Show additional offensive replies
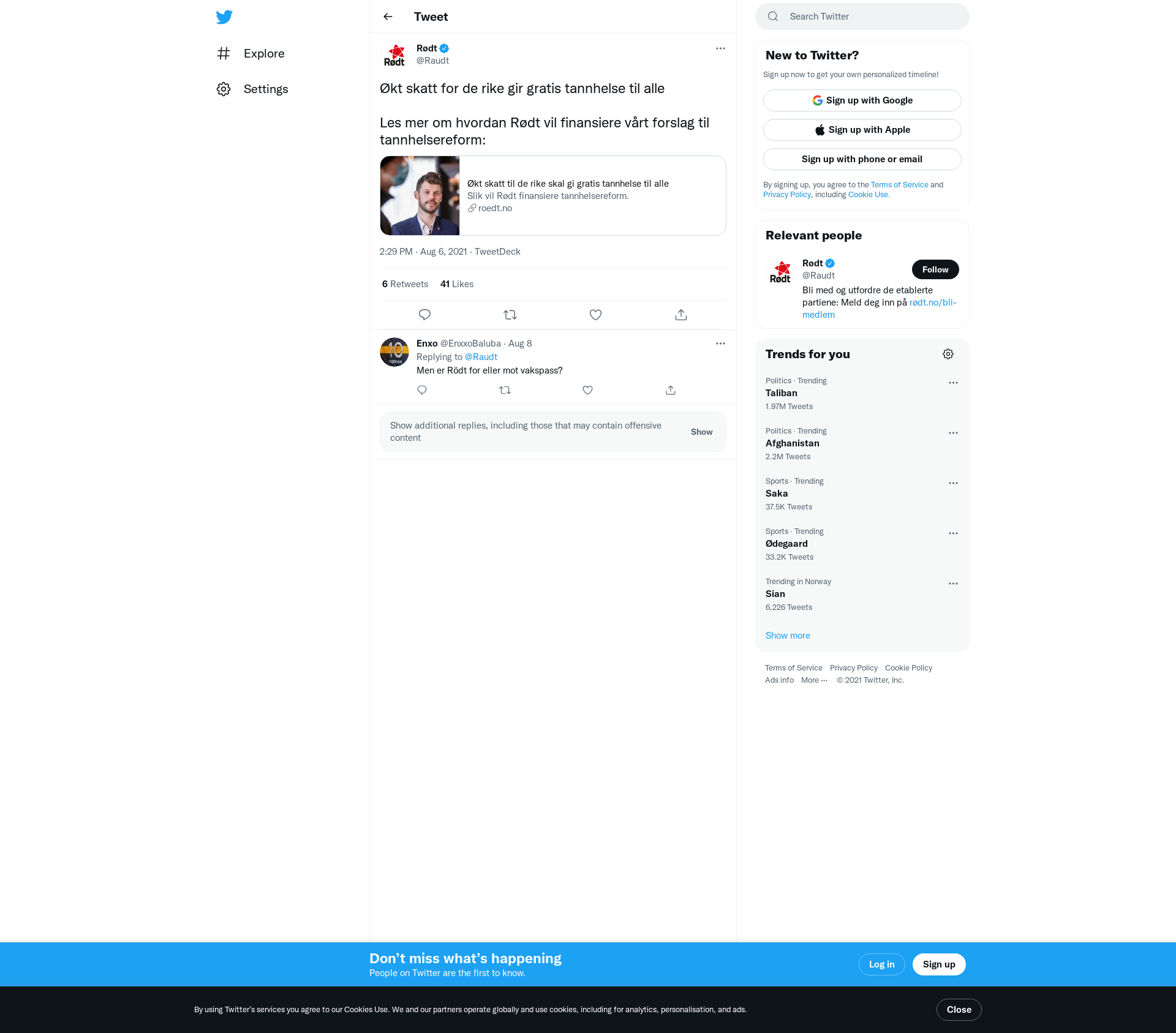This screenshot has width=1176, height=1033. point(701,432)
